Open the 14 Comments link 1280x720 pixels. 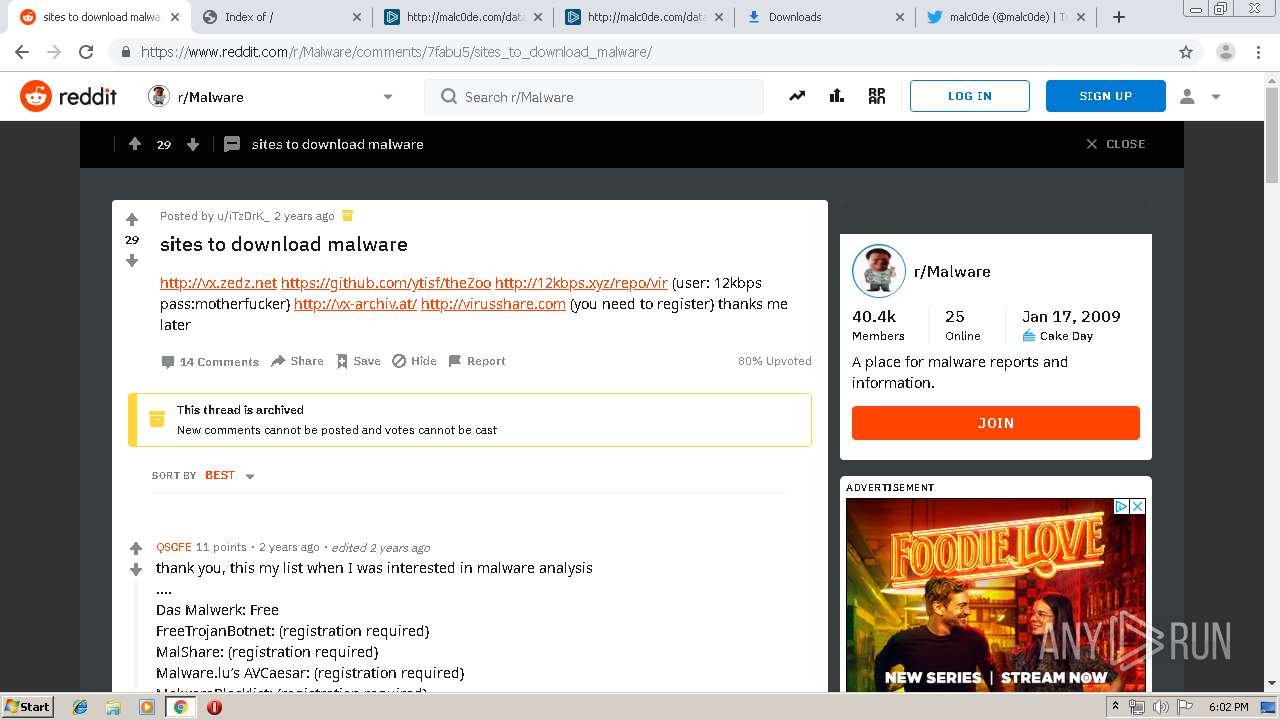coord(210,362)
